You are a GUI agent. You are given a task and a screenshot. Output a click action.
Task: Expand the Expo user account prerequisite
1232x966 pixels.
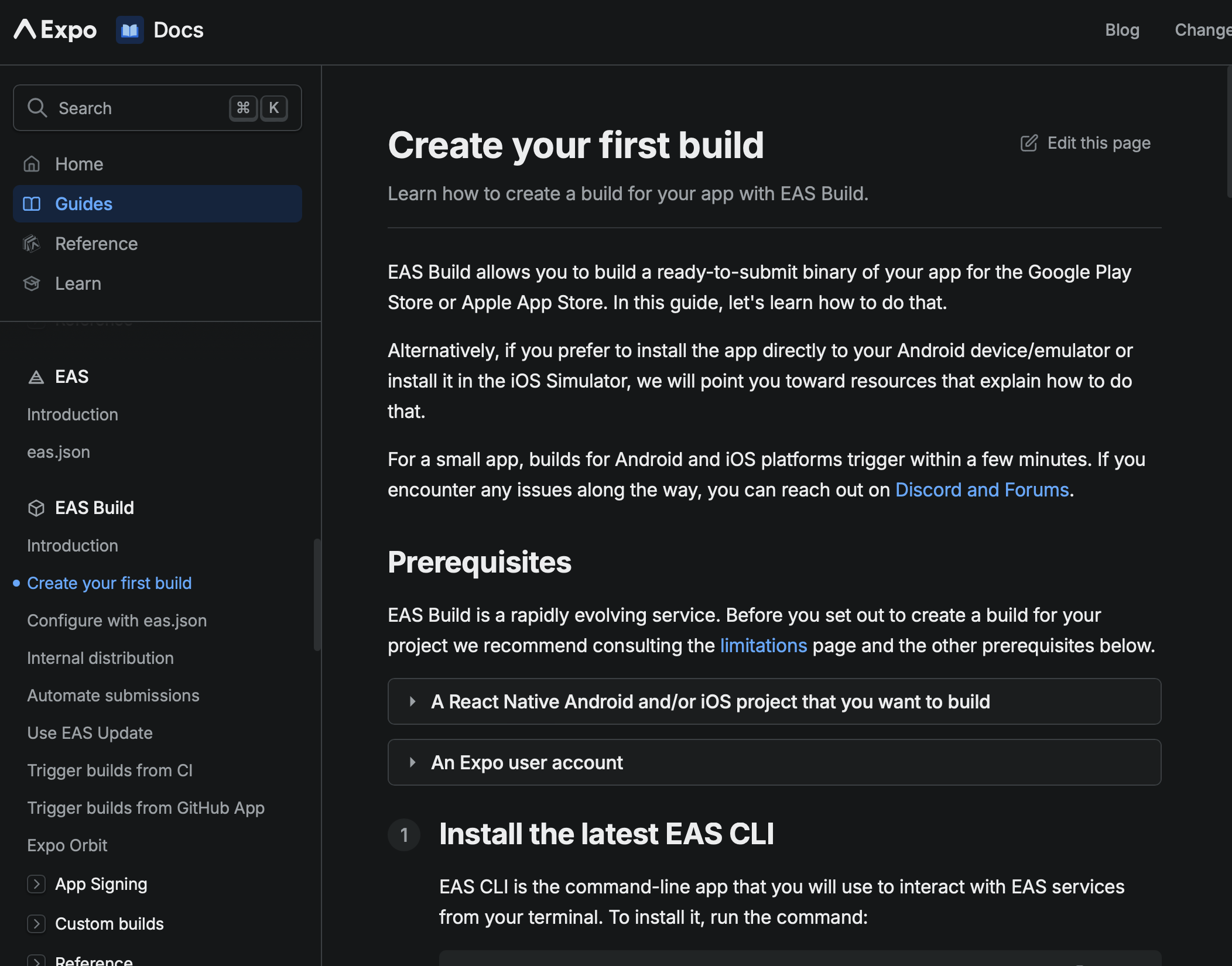774,762
